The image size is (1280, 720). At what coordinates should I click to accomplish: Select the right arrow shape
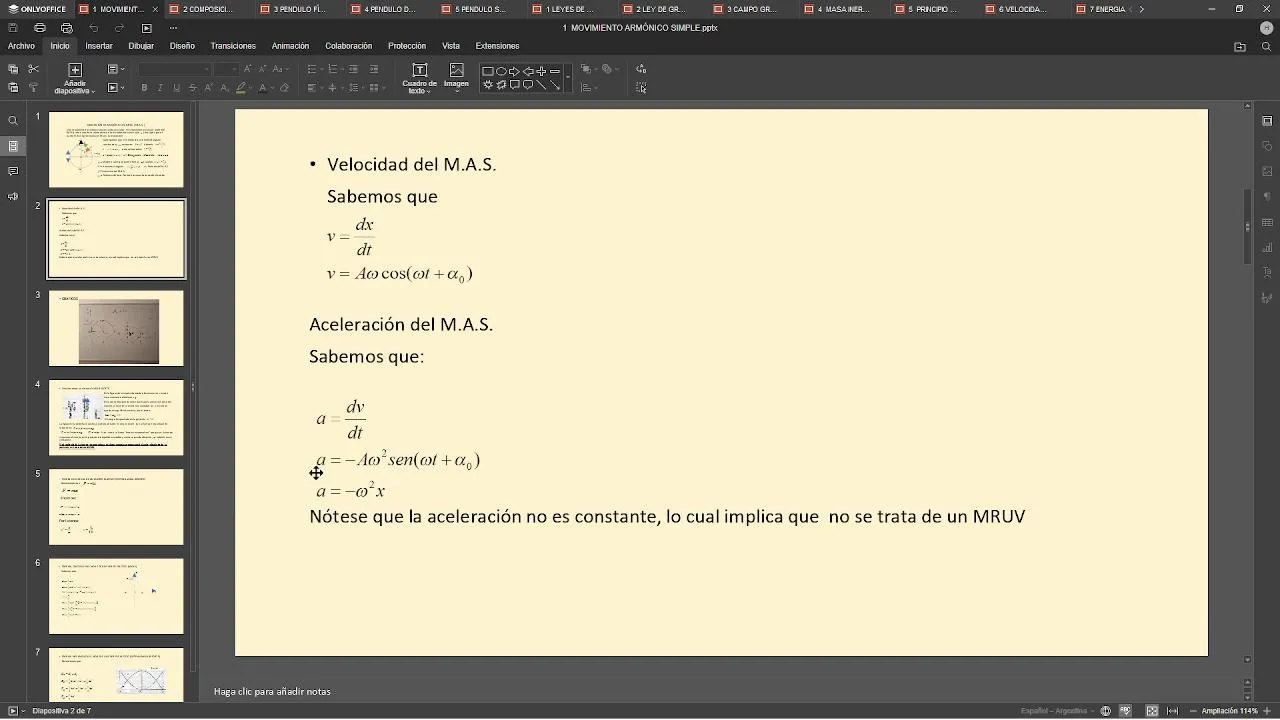click(515, 71)
